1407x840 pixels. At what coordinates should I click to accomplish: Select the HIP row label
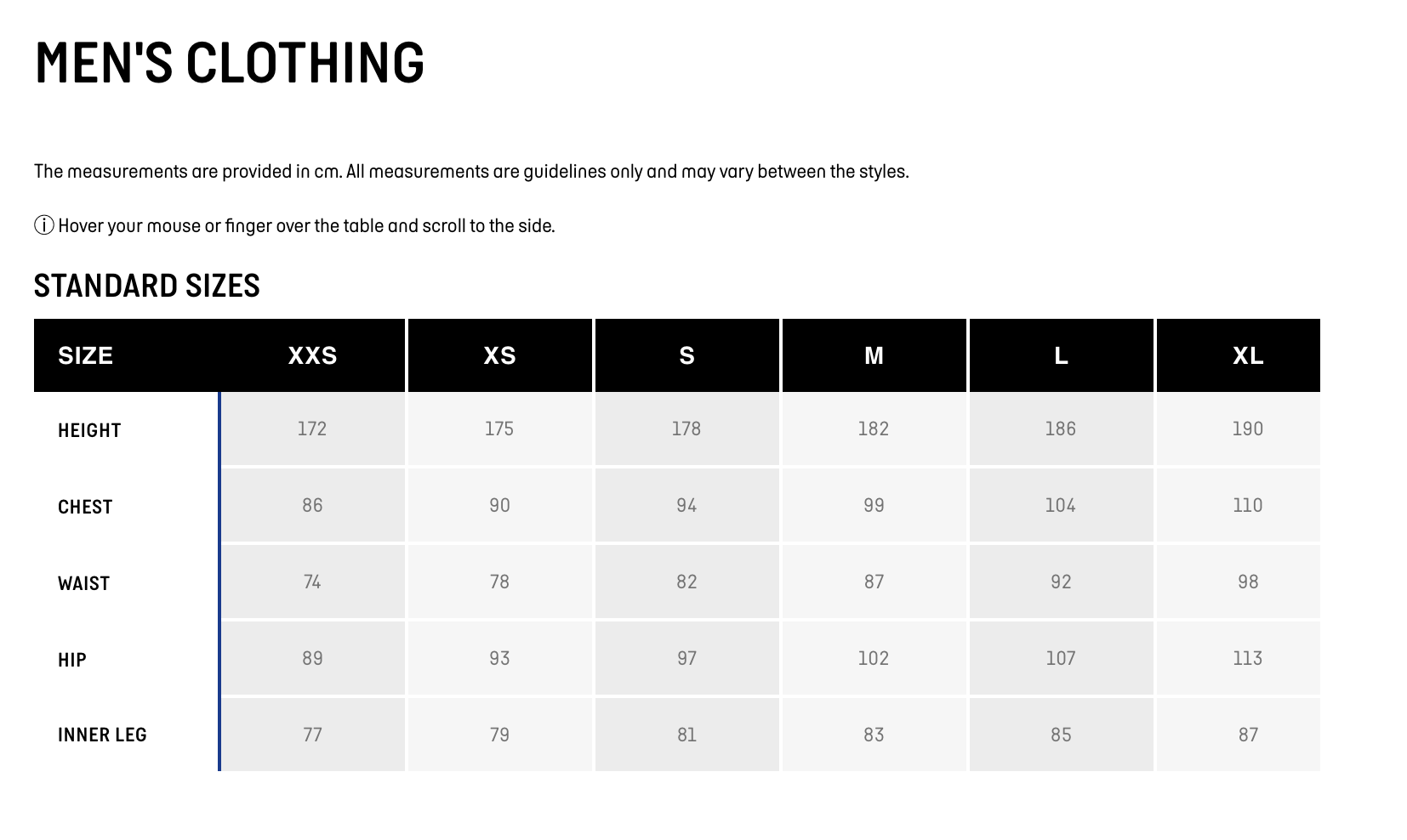tap(72, 660)
